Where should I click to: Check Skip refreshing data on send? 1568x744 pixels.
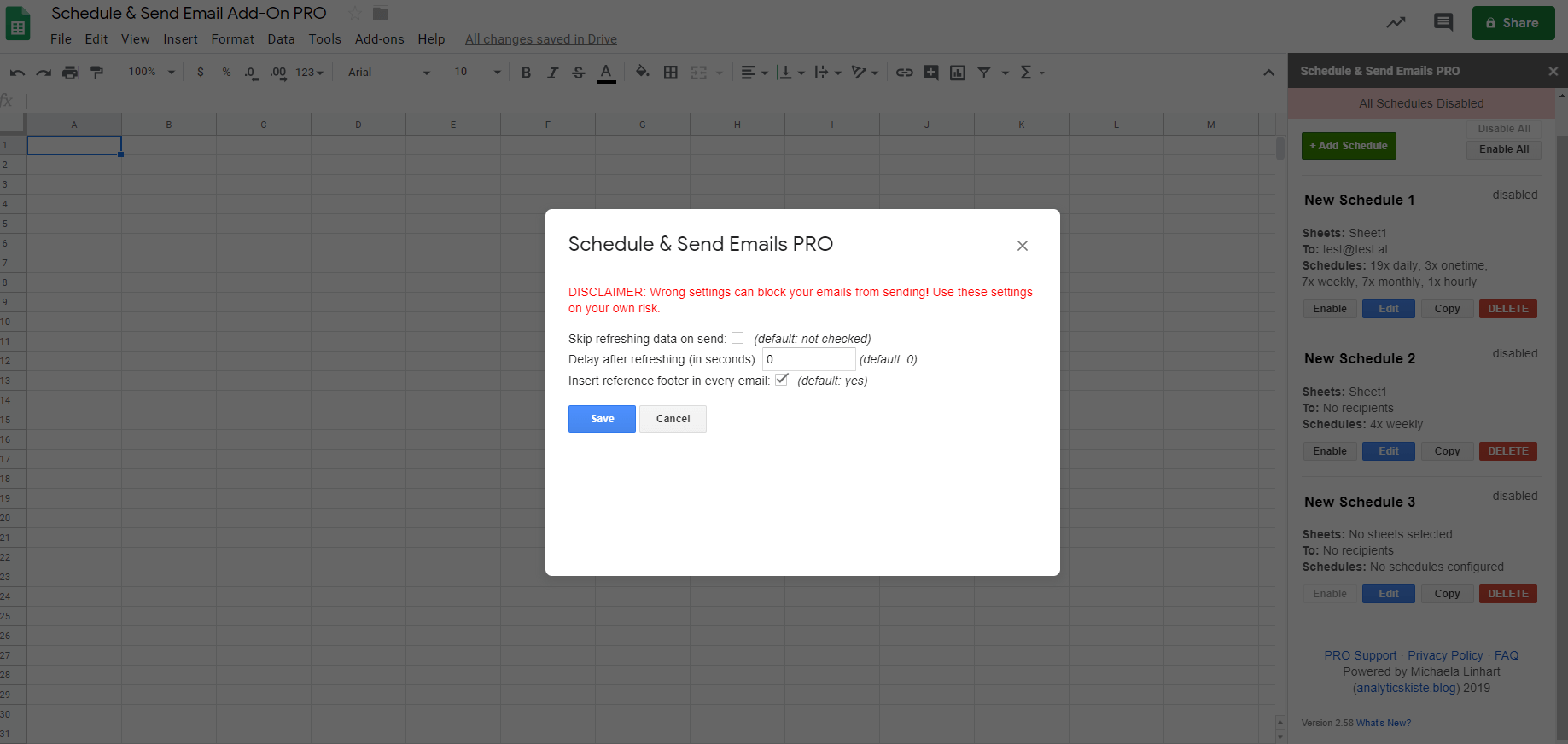737,338
